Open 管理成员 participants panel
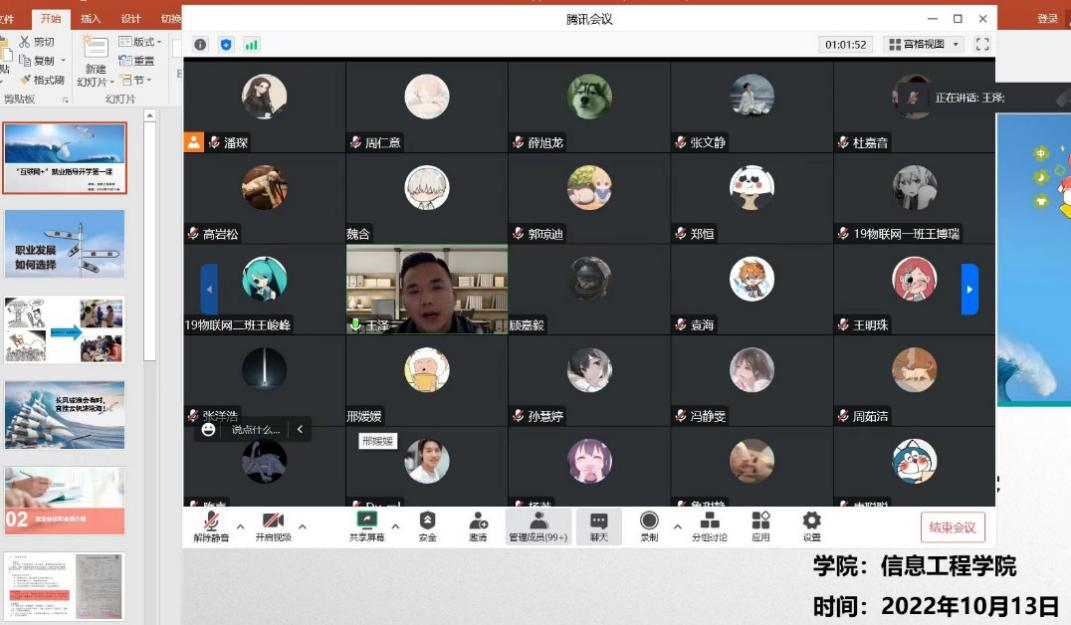This screenshot has height=625, width=1071. coord(538,521)
